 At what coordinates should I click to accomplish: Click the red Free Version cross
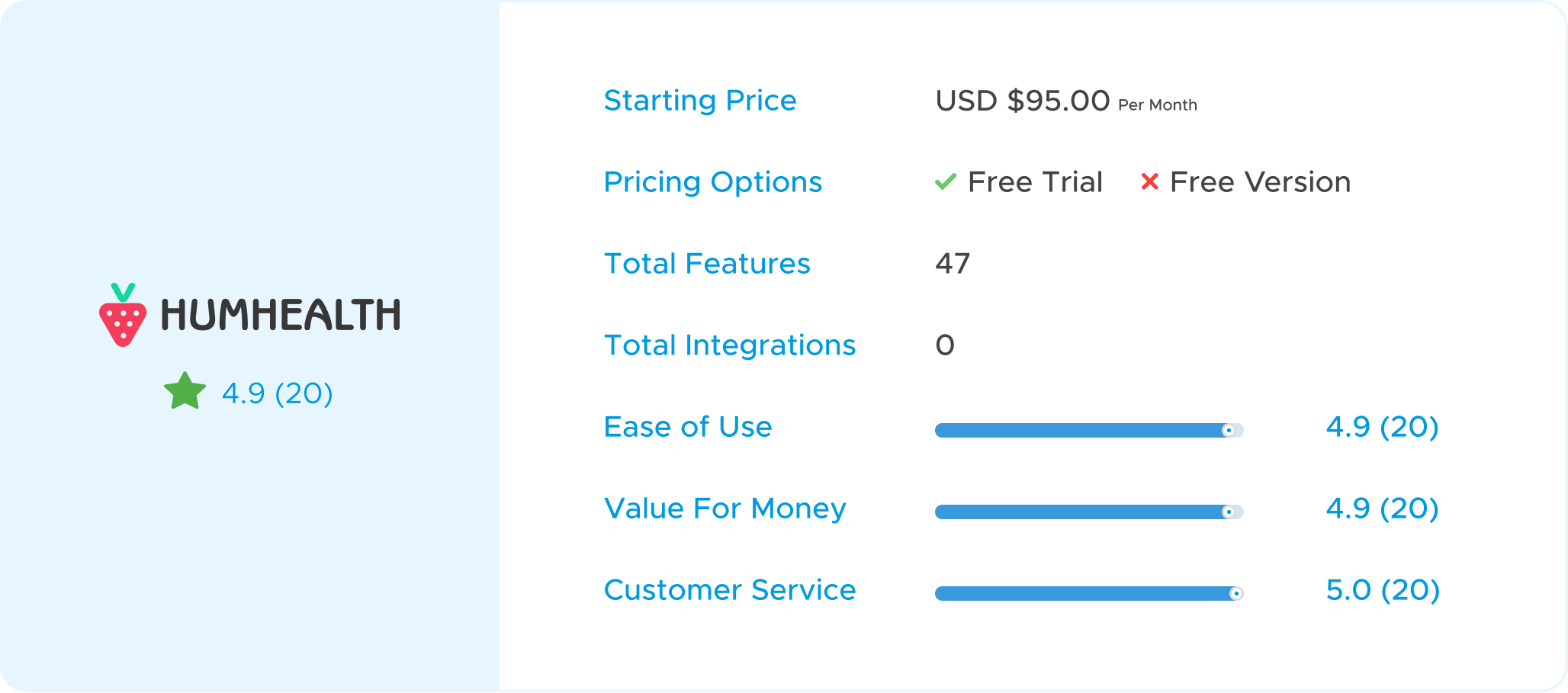click(1150, 181)
